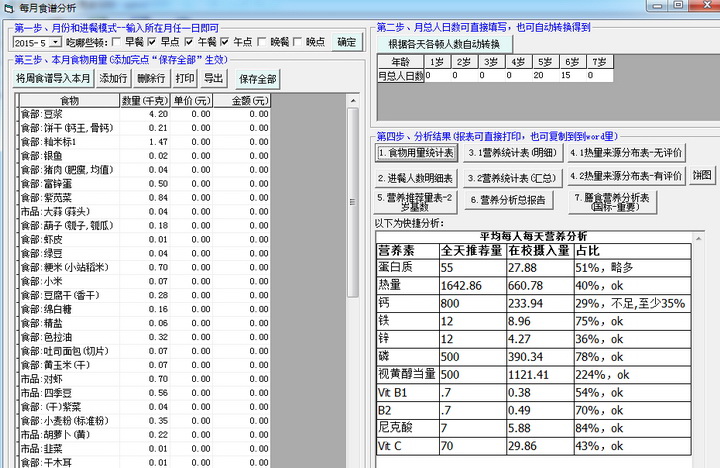Open 7.膳食营养分析表(国标-重要)
The width and height of the screenshot is (720, 468).
(x=612, y=202)
